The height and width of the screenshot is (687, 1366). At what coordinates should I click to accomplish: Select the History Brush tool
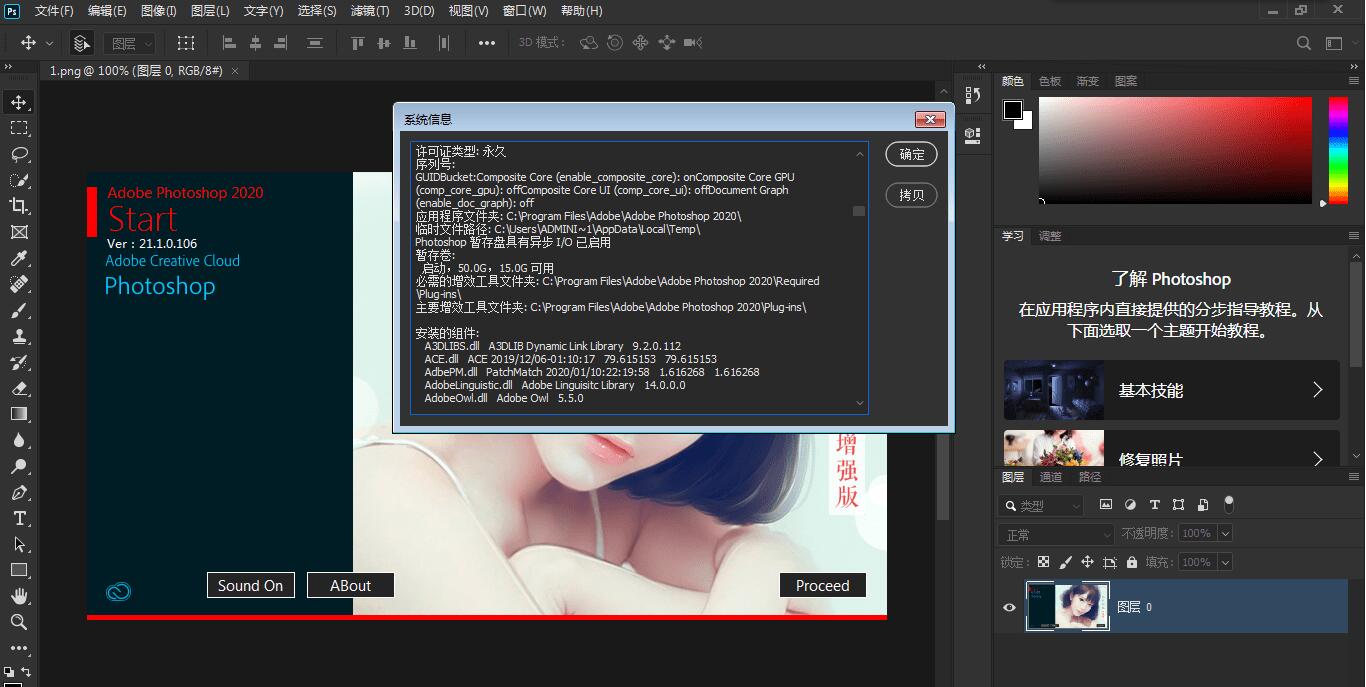[19, 362]
